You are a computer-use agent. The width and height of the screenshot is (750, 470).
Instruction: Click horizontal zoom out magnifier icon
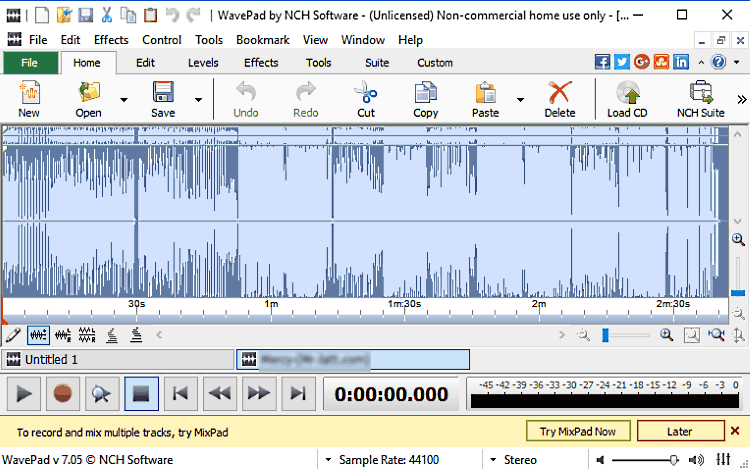coord(584,335)
